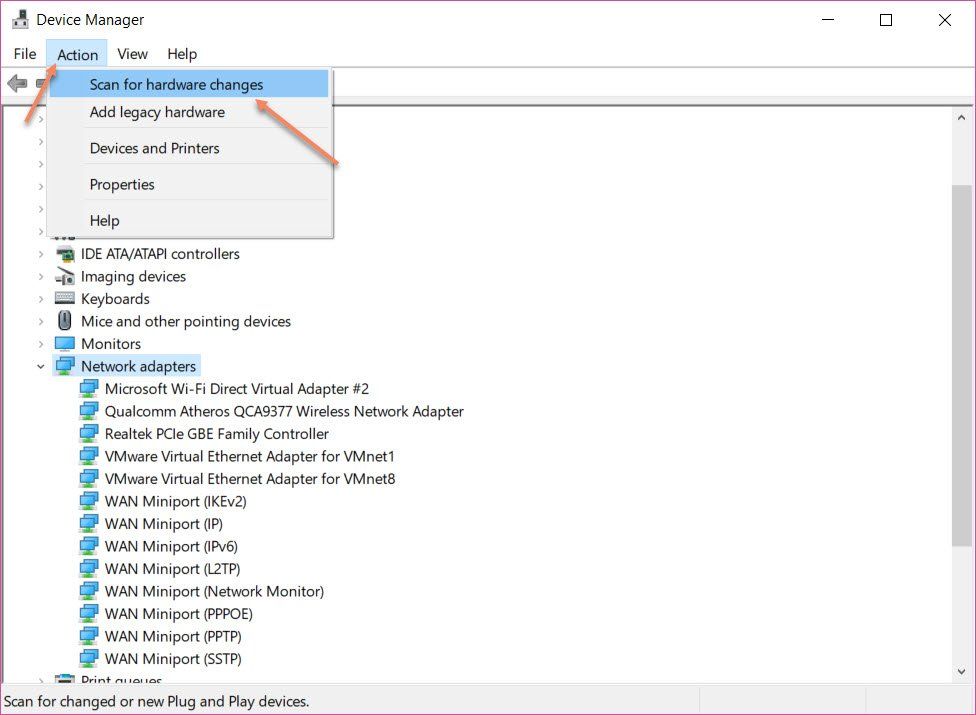
Task: Open the View menu
Action: [x=132, y=54]
